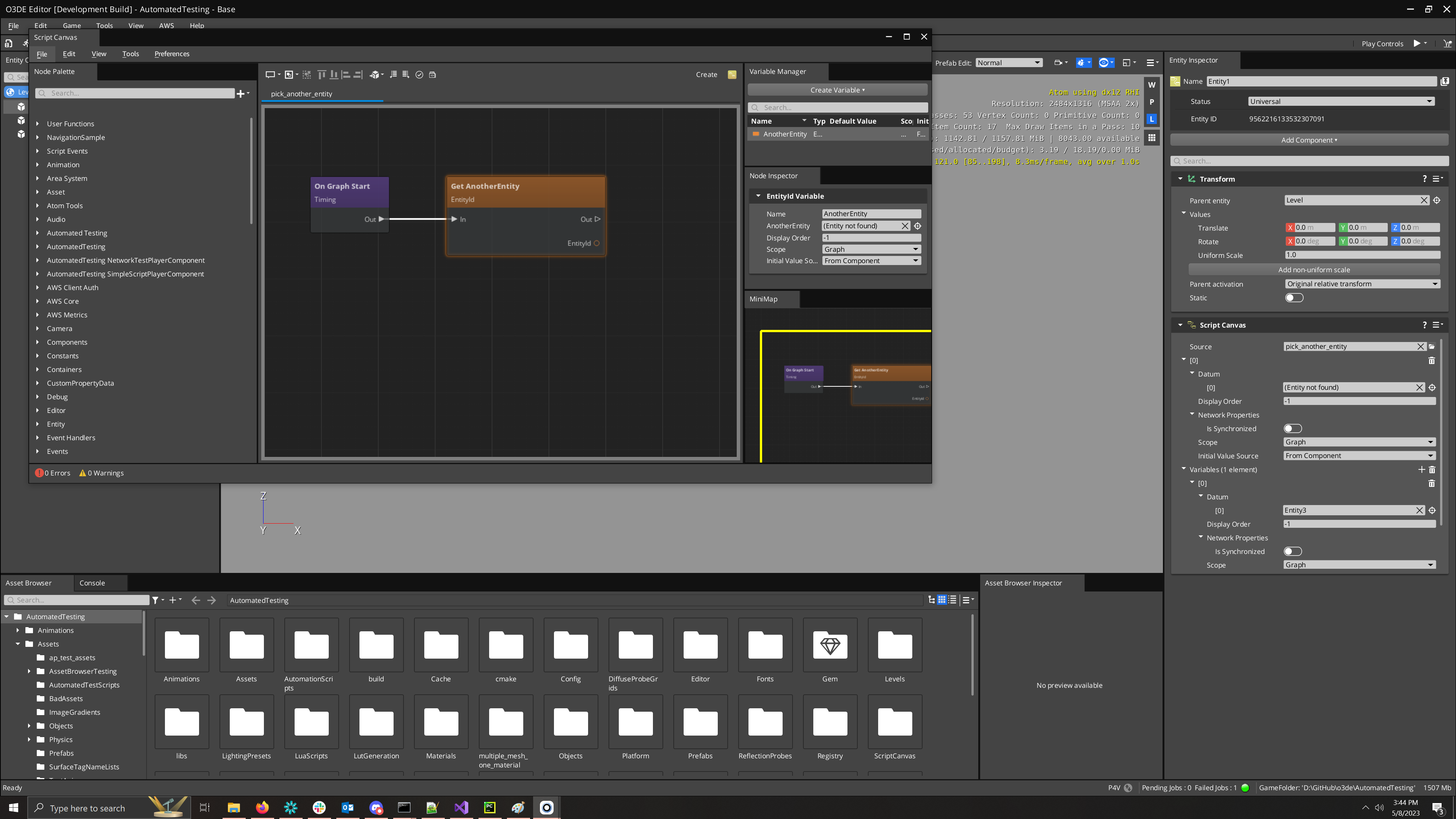Click the grid view icon below the L button
Viewport: 1456px width, 819px height.
1152,137
